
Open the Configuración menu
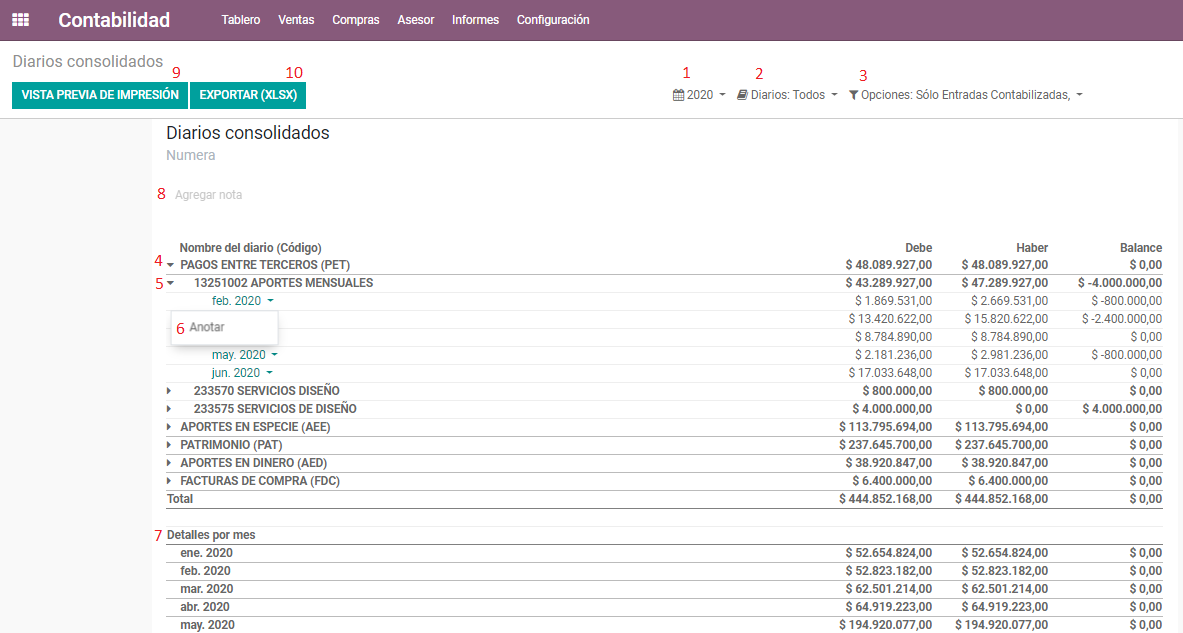[x=553, y=20]
